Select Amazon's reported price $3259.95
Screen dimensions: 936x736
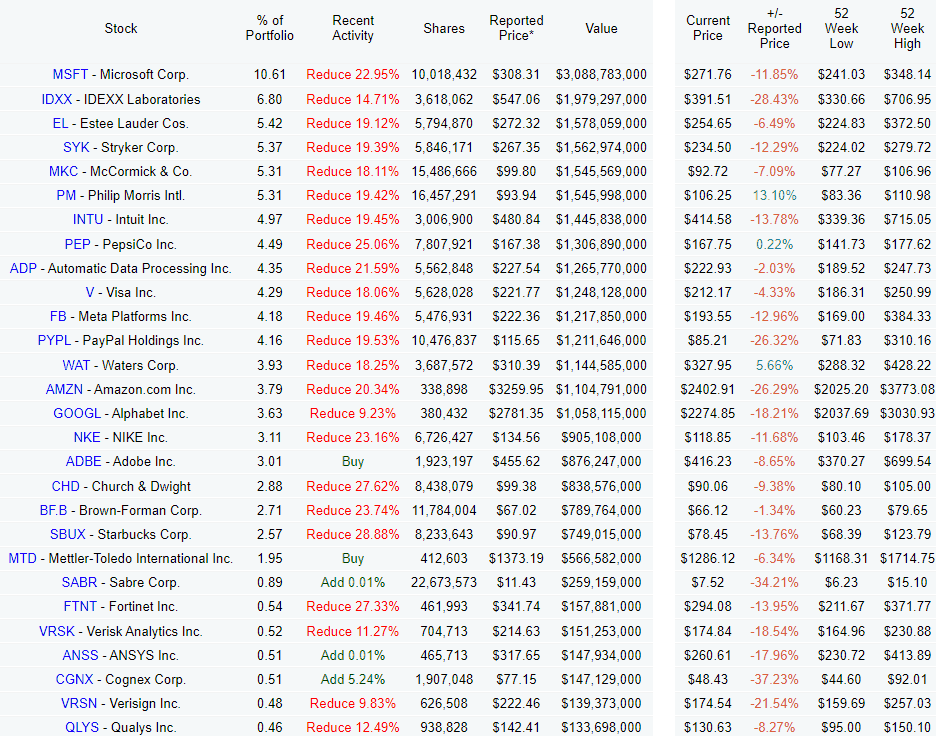click(x=516, y=389)
